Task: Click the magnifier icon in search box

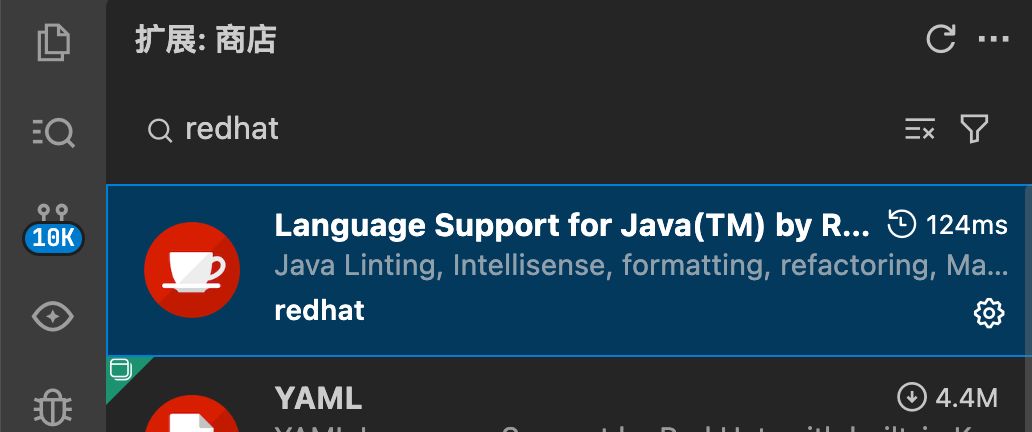Action: [160, 130]
